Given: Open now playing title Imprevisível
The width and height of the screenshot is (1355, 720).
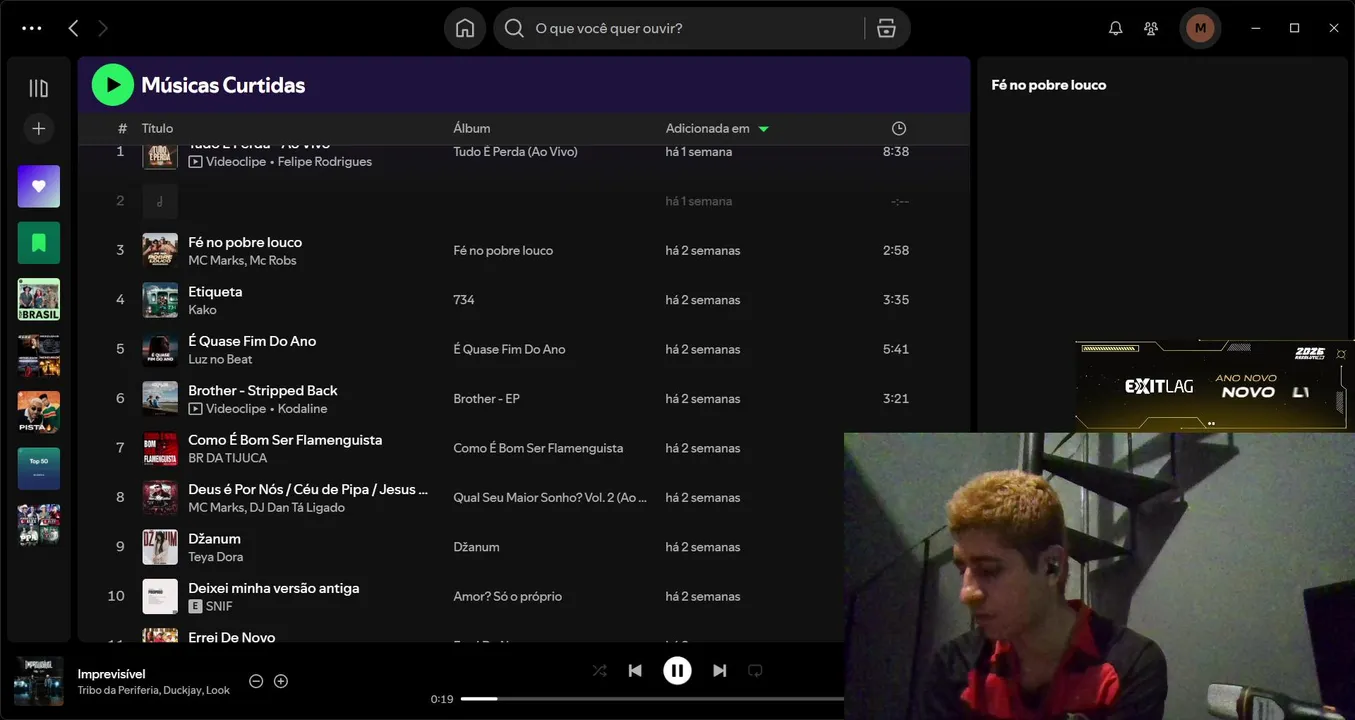Looking at the screenshot, I should [x=111, y=674].
